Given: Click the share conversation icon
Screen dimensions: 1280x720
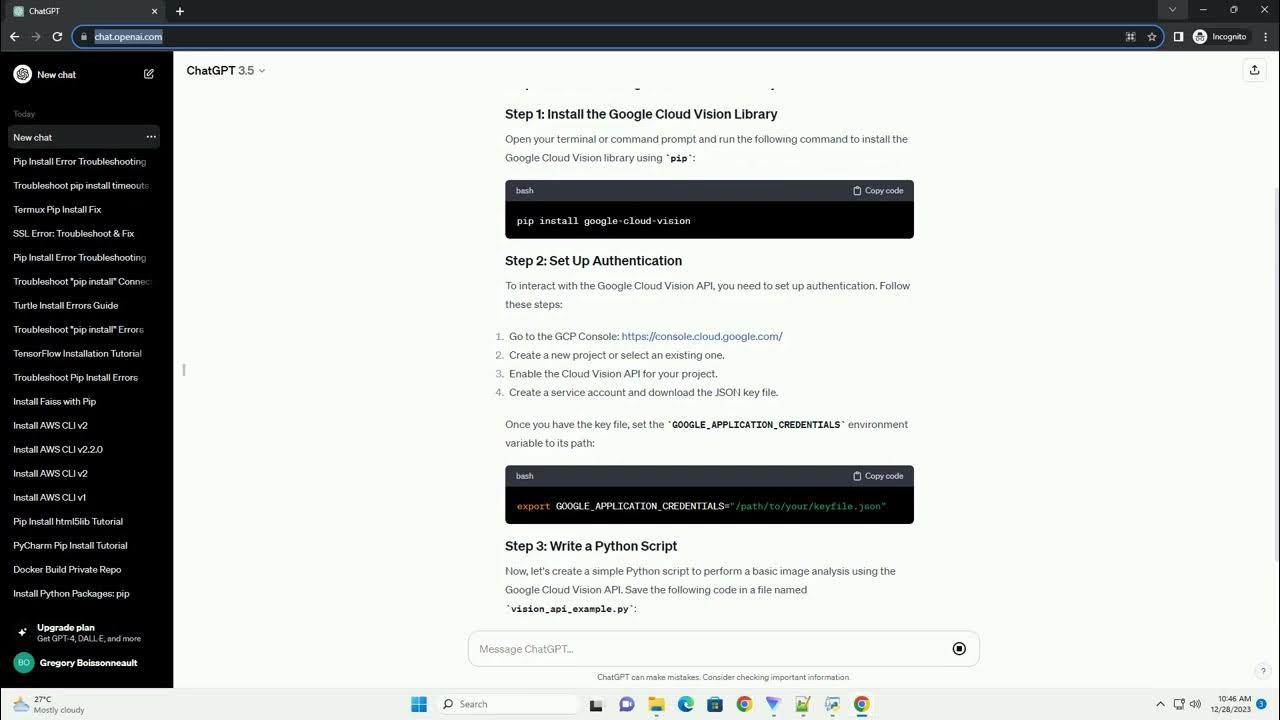Looking at the screenshot, I should tap(1254, 70).
